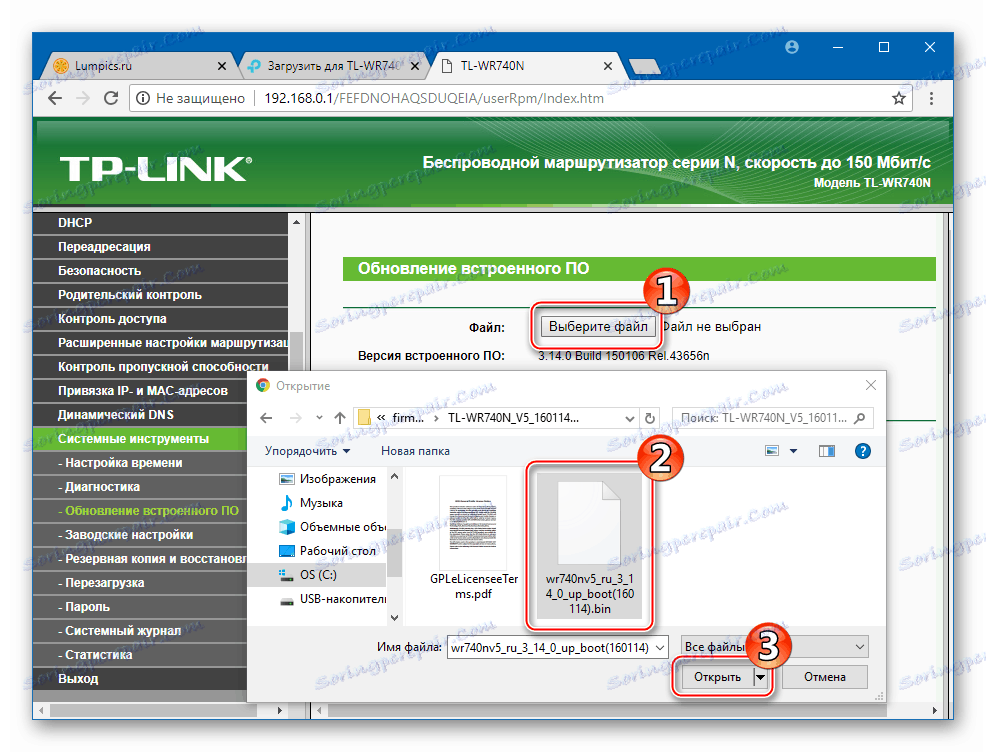
Task: Open the Безопасность menu item
Action: click(160, 270)
